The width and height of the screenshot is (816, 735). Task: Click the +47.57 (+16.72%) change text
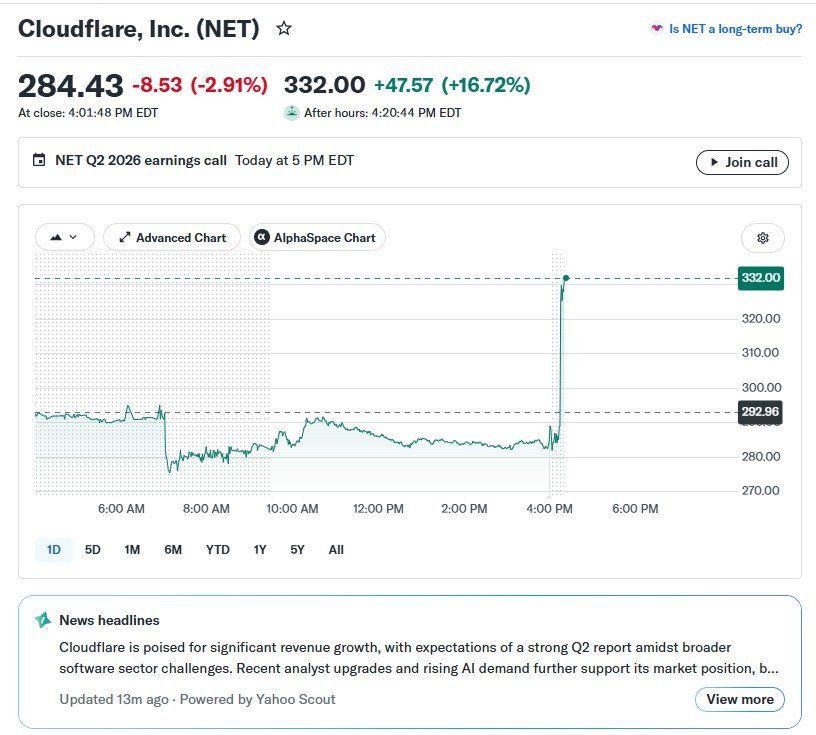452,85
